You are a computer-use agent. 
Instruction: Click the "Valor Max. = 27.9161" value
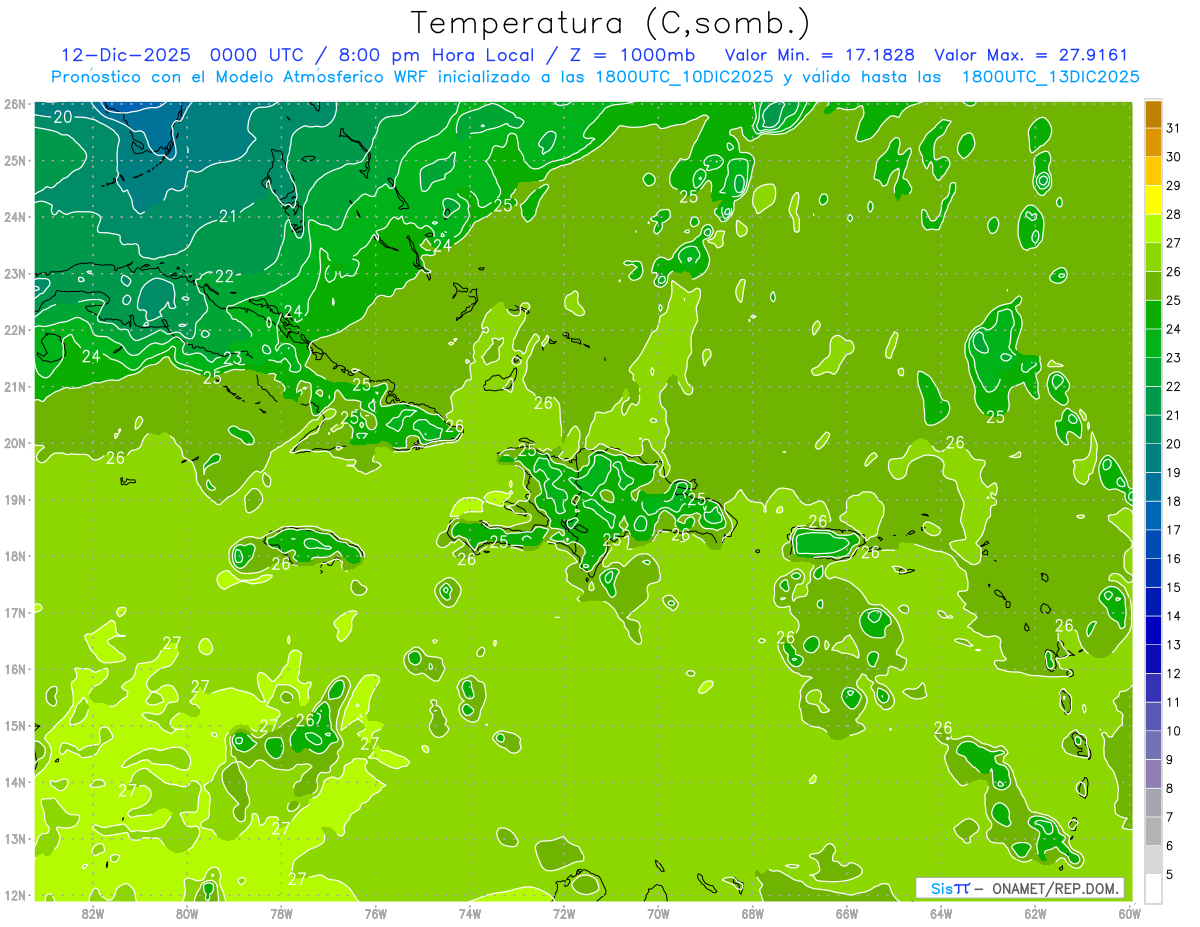[x=1030, y=55]
